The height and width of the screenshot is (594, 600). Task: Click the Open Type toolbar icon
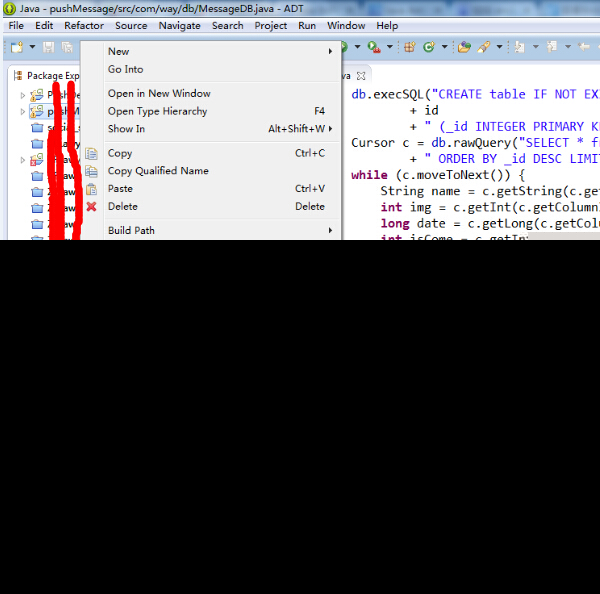pos(464,47)
